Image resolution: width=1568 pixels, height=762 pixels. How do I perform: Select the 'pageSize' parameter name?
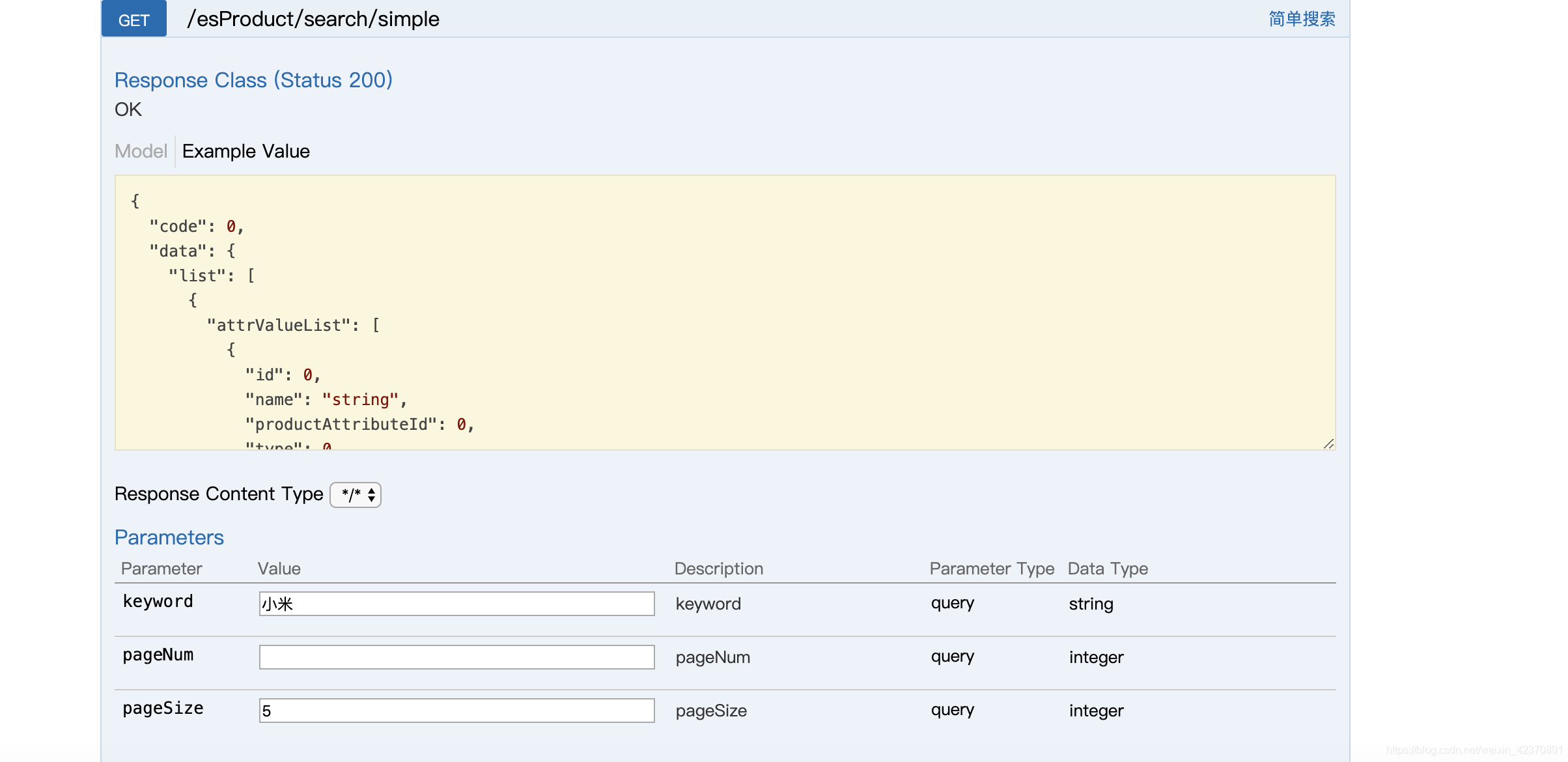(163, 708)
